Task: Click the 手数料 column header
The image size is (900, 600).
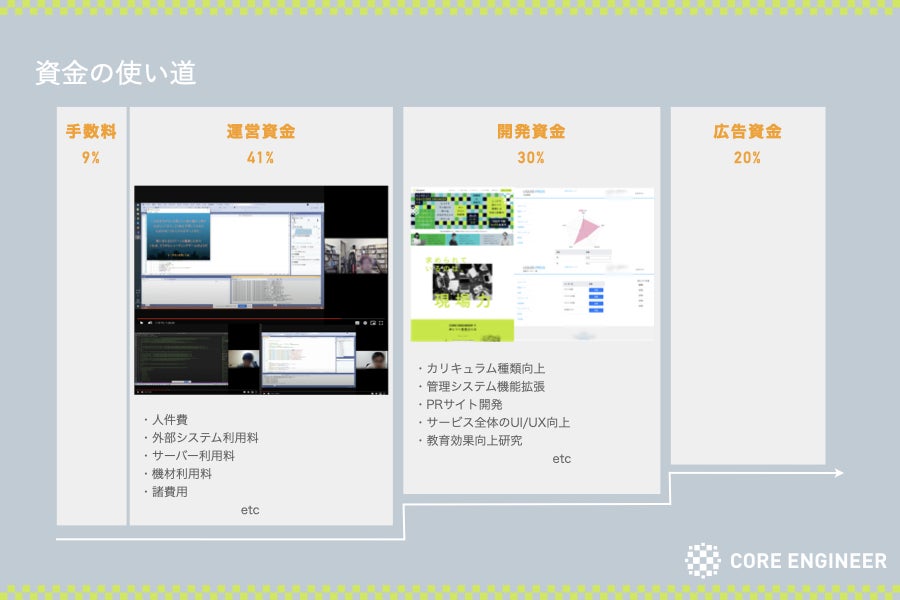Action: (91, 132)
